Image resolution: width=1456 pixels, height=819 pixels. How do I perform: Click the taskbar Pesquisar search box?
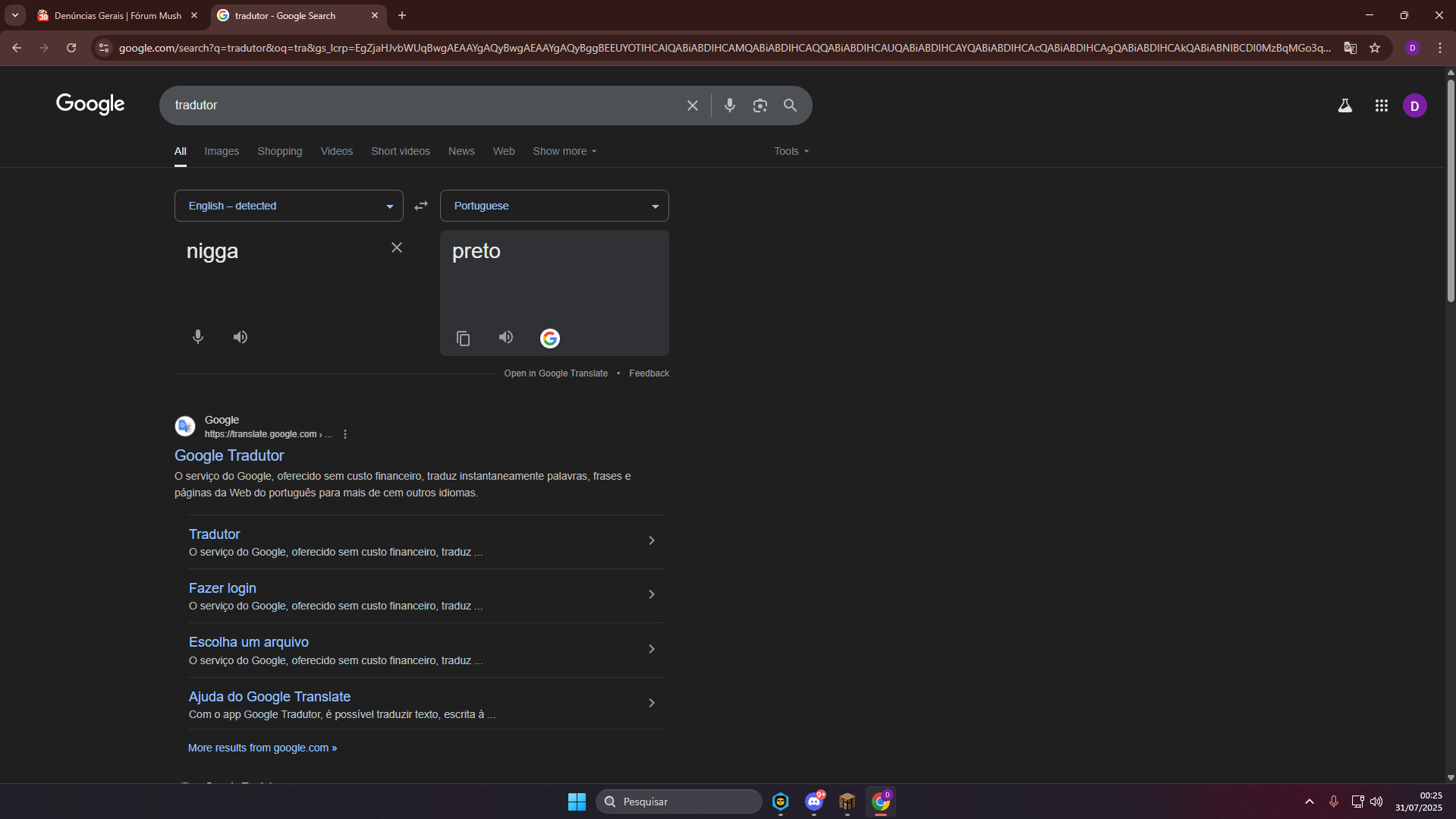pos(679,802)
